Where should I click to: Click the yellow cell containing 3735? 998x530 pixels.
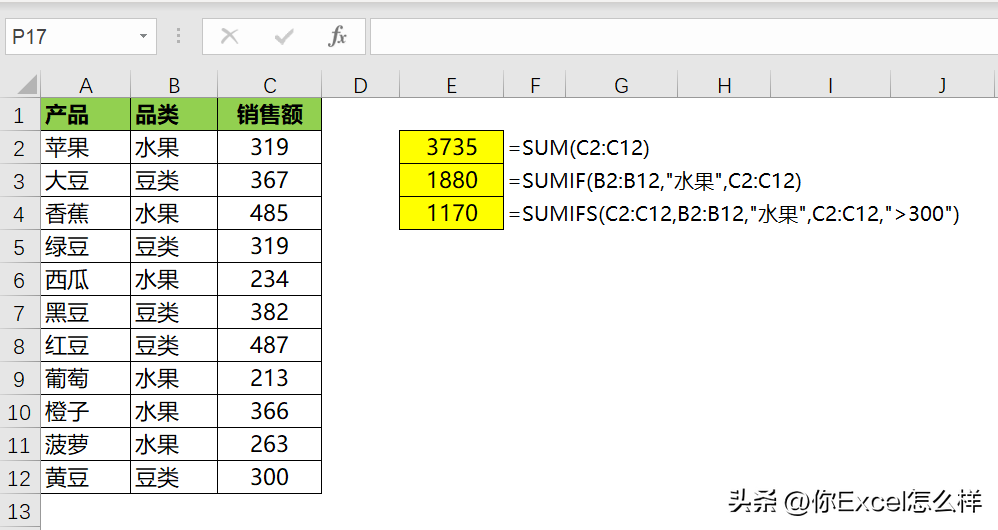[x=451, y=147]
